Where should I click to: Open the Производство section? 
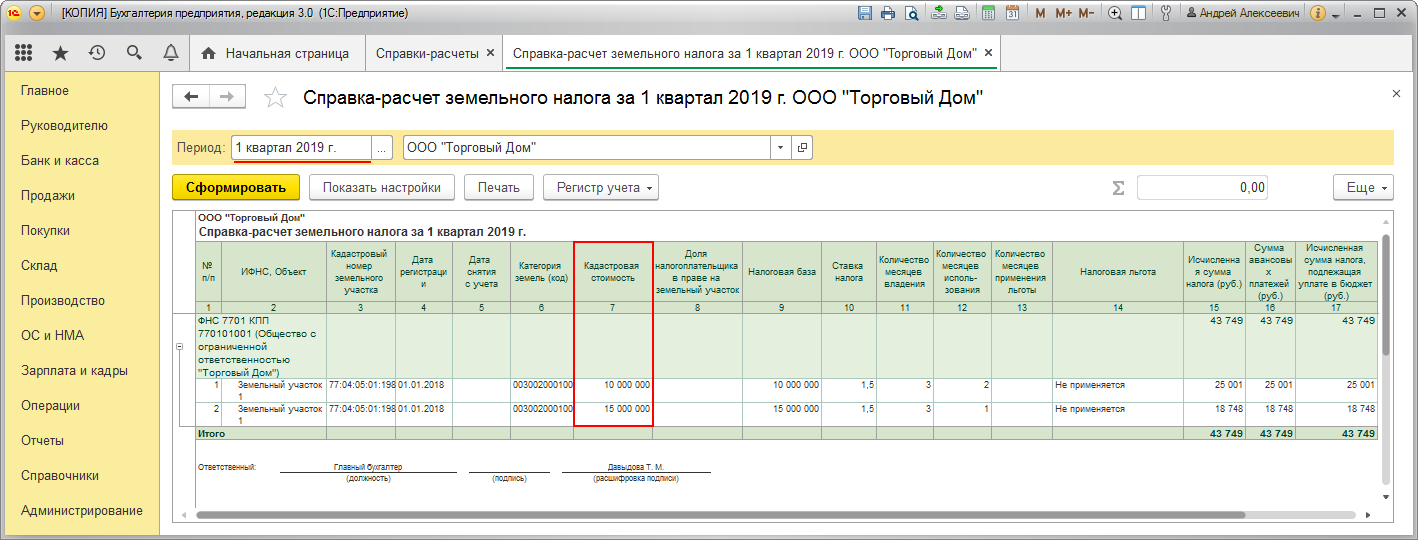[x=63, y=301]
